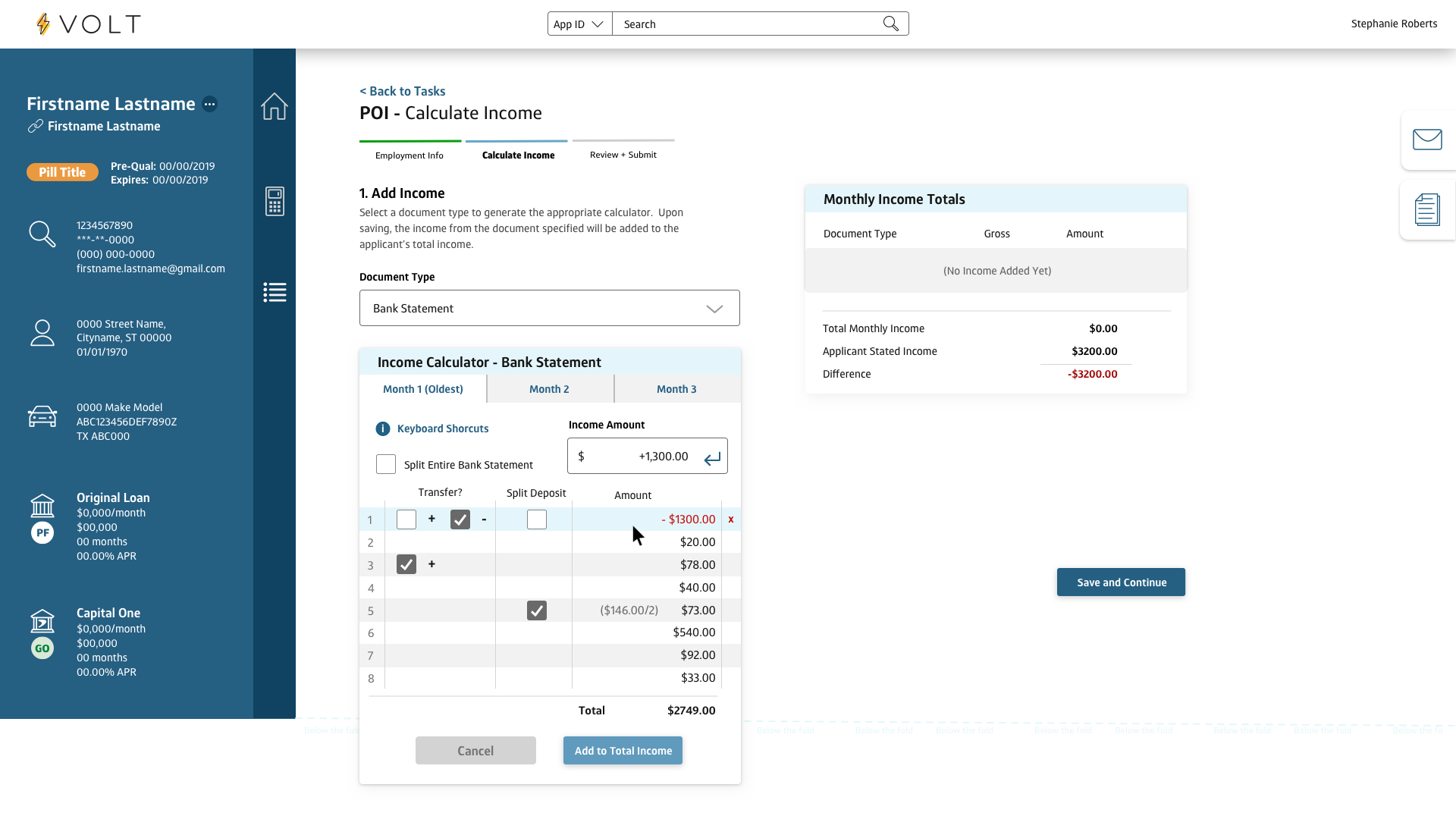The height and width of the screenshot is (816, 1456).
Task: Click the minus sign in row 1
Action: (484, 519)
